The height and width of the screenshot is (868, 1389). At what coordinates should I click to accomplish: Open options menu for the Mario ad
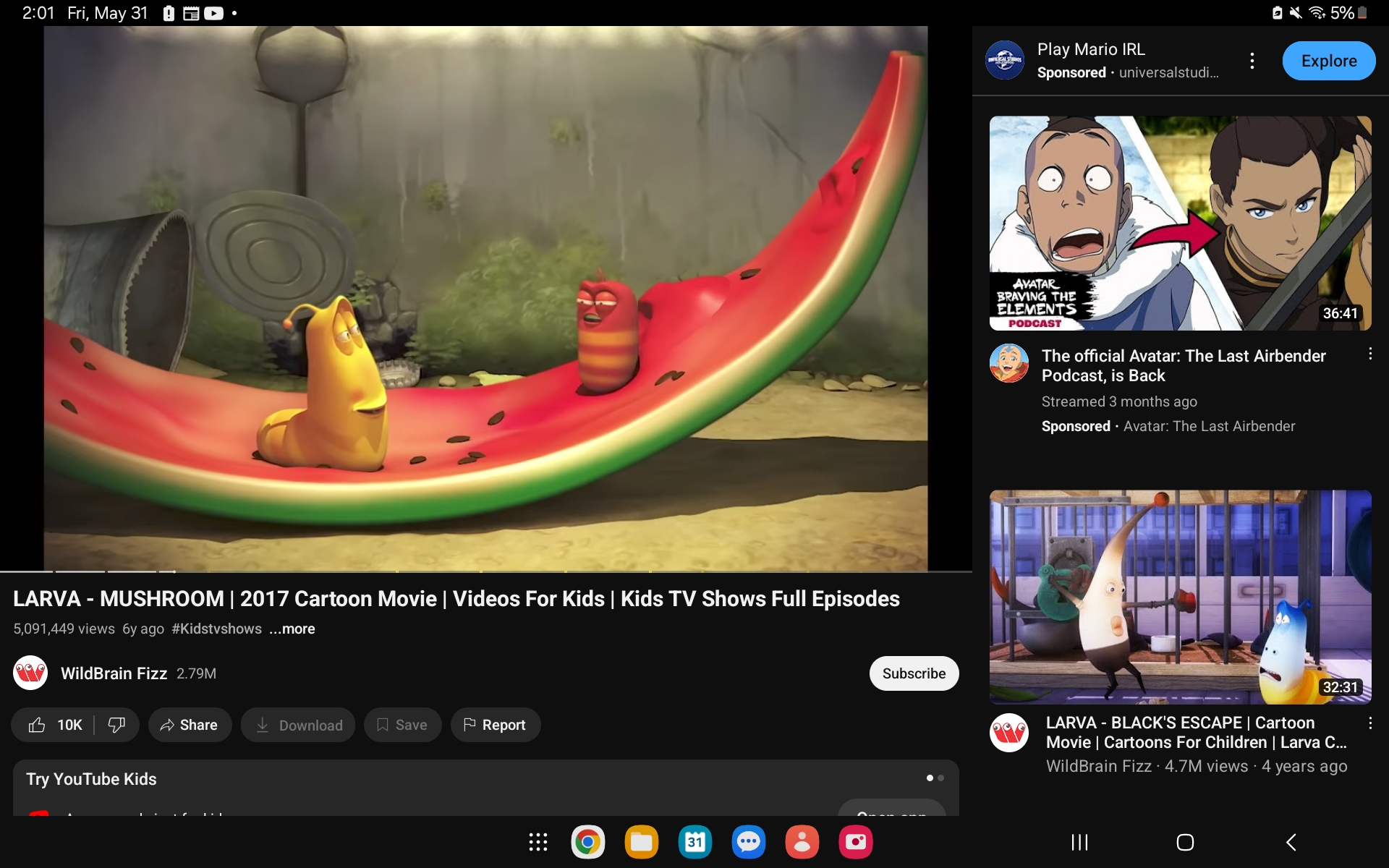(x=1252, y=61)
